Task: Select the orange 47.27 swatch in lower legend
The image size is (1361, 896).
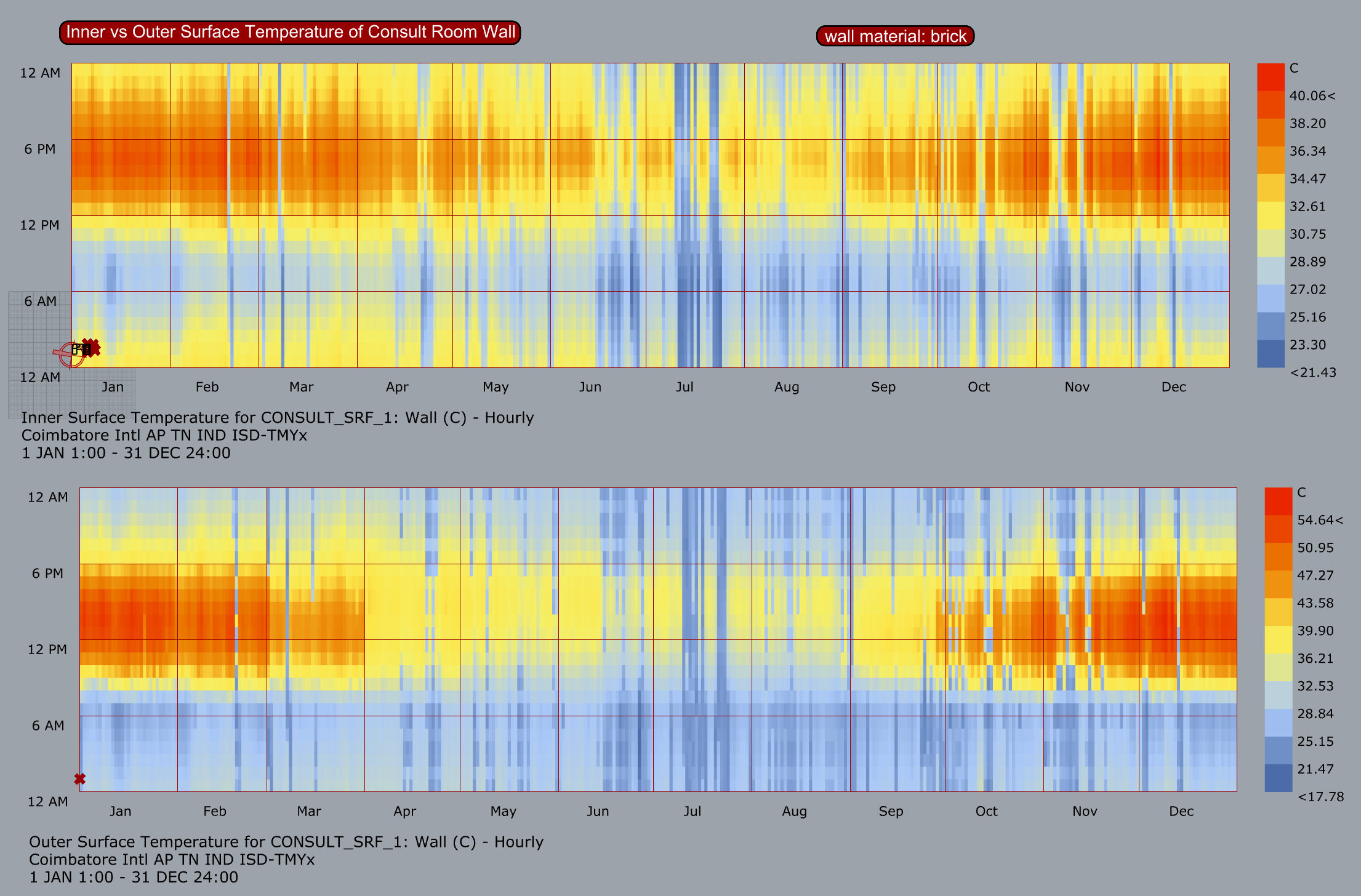Action: coord(1278,584)
